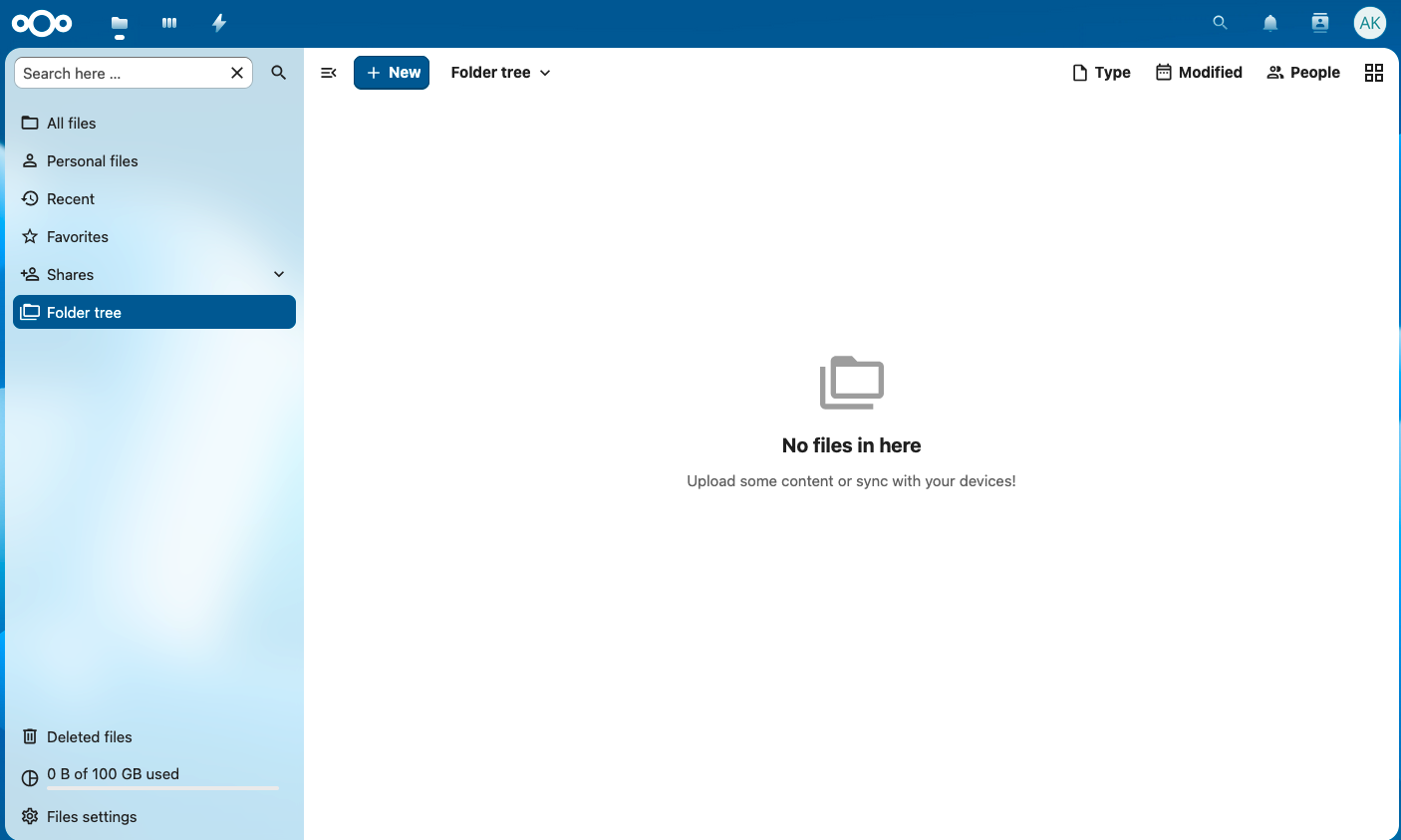Open Files settings
Screen dimensions: 1401x840
click(x=92, y=817)
